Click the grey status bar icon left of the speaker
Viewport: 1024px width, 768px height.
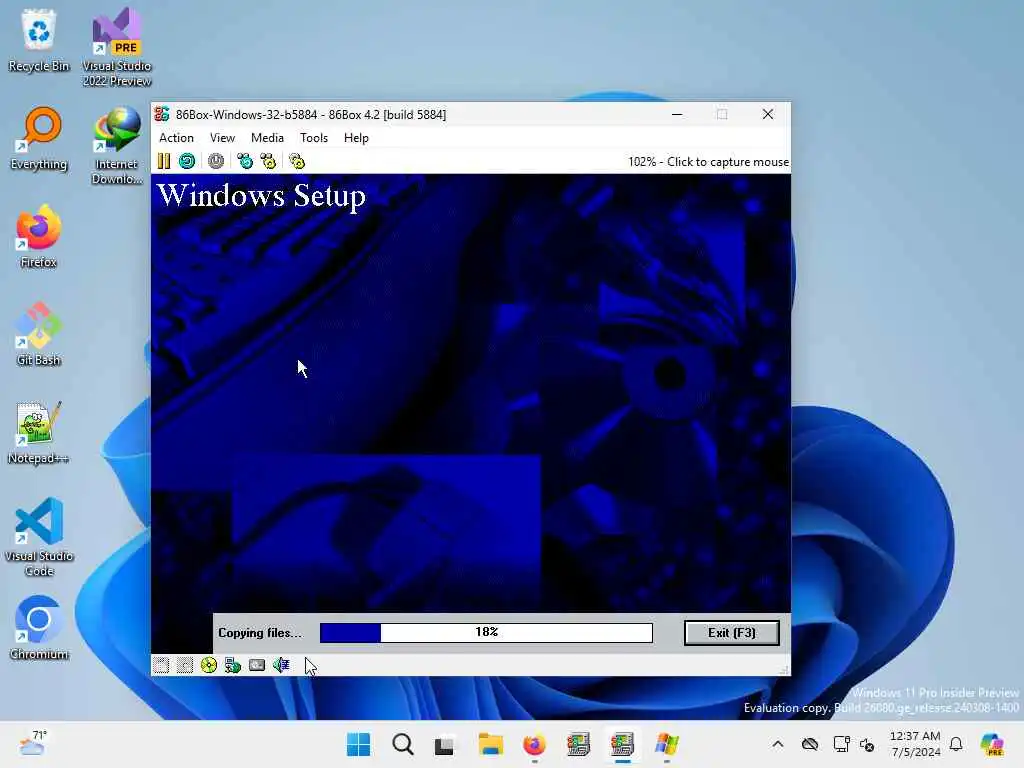point(257,665)
